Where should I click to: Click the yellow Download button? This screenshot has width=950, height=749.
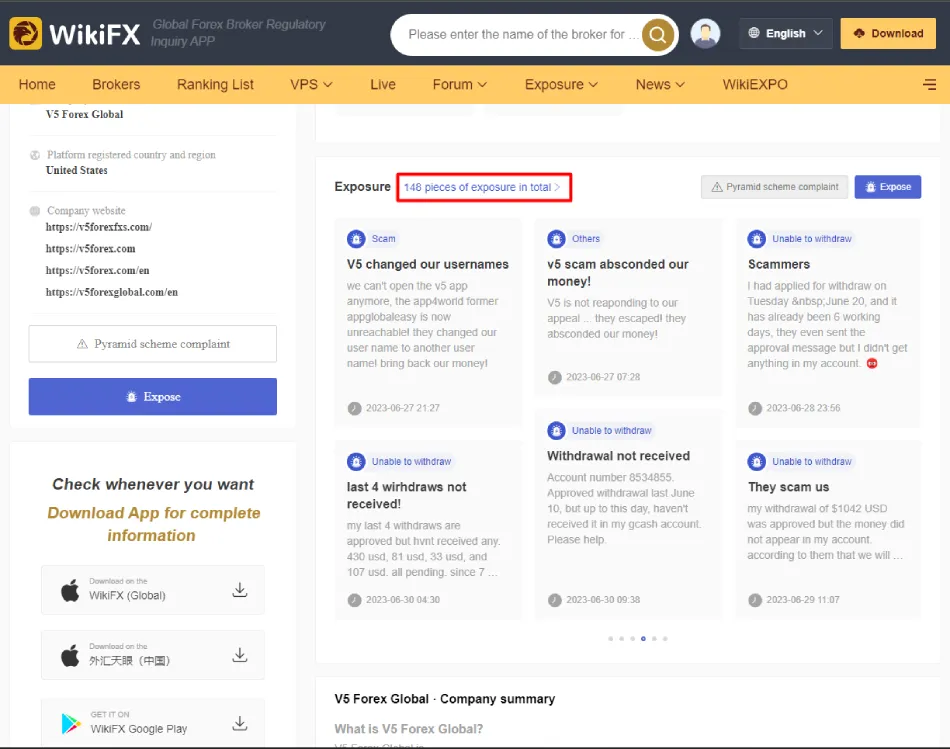(888, 33)
